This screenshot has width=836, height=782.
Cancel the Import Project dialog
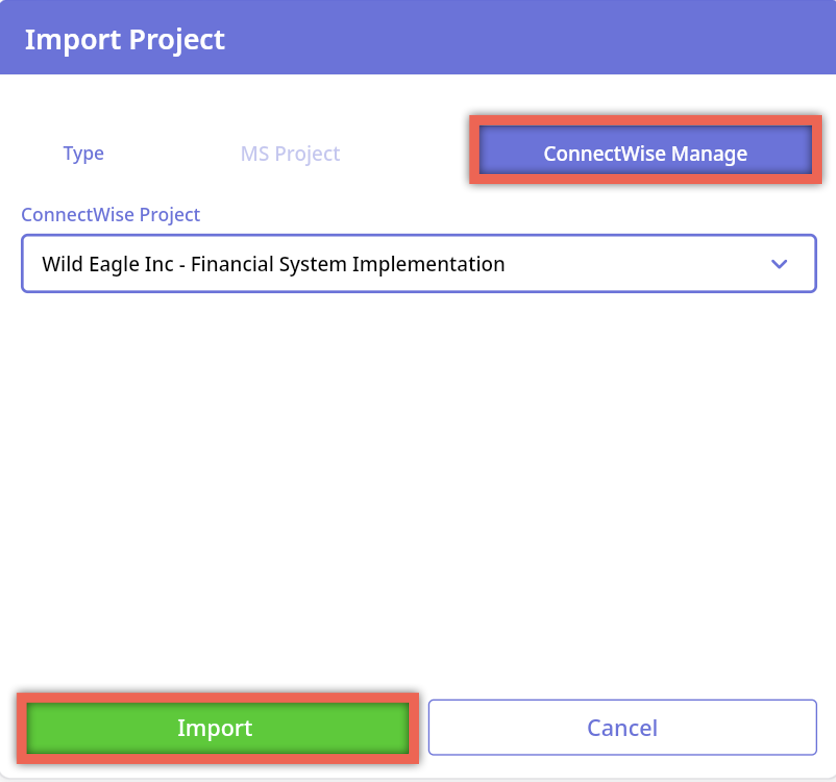[x=622, y=728]
